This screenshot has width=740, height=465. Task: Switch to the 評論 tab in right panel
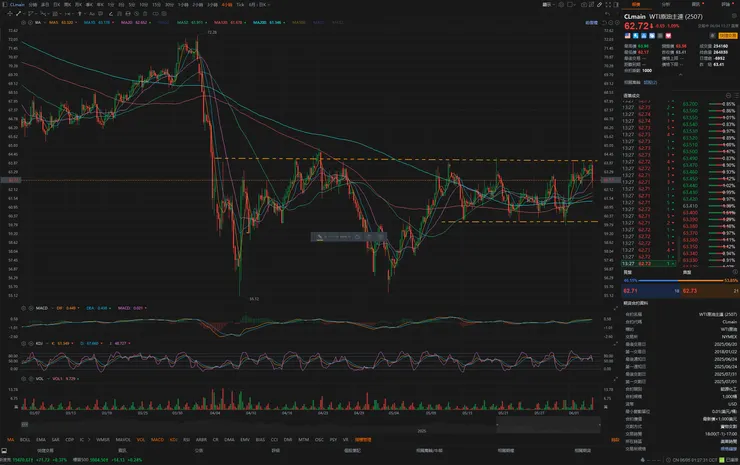(x=725, y=4)
